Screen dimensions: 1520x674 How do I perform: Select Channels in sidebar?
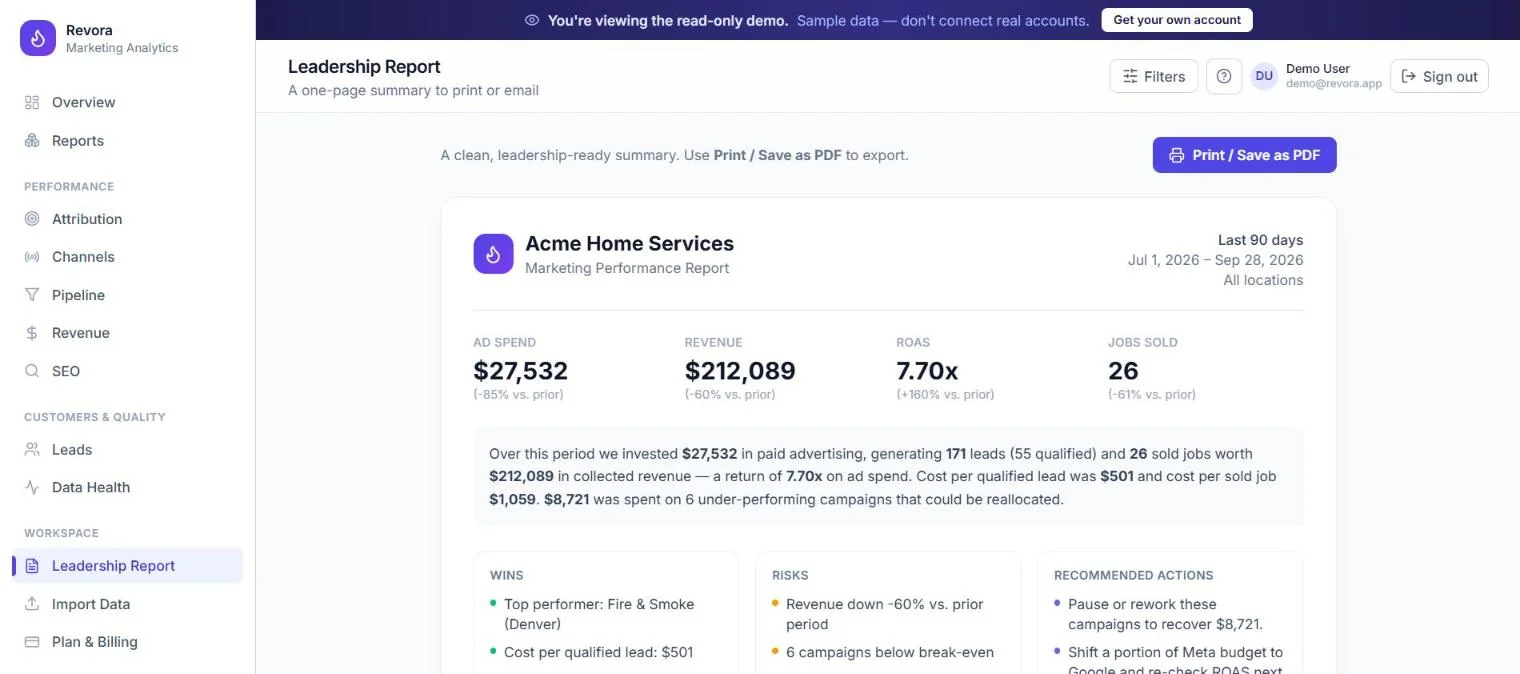pos(128,257)
